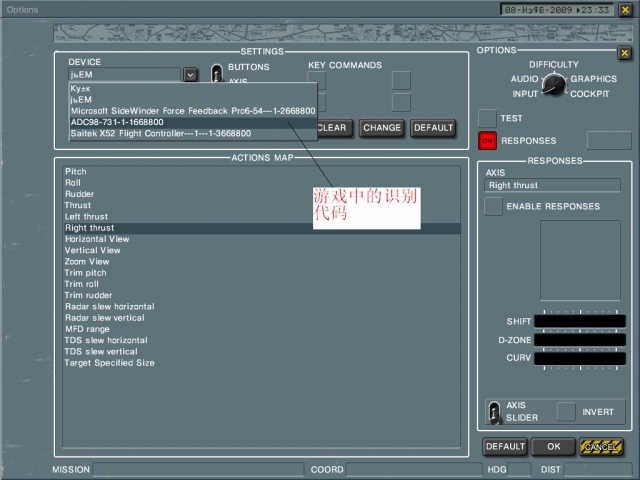The width and height of the screenshot is (640, 480).
Task: Click the date and time display
Action: [558, 9]
